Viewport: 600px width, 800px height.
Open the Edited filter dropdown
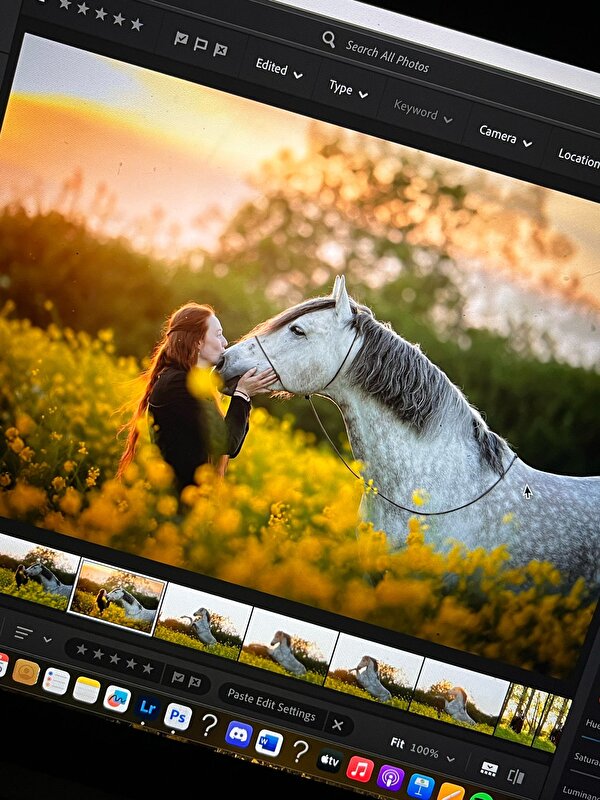[279, 69]
